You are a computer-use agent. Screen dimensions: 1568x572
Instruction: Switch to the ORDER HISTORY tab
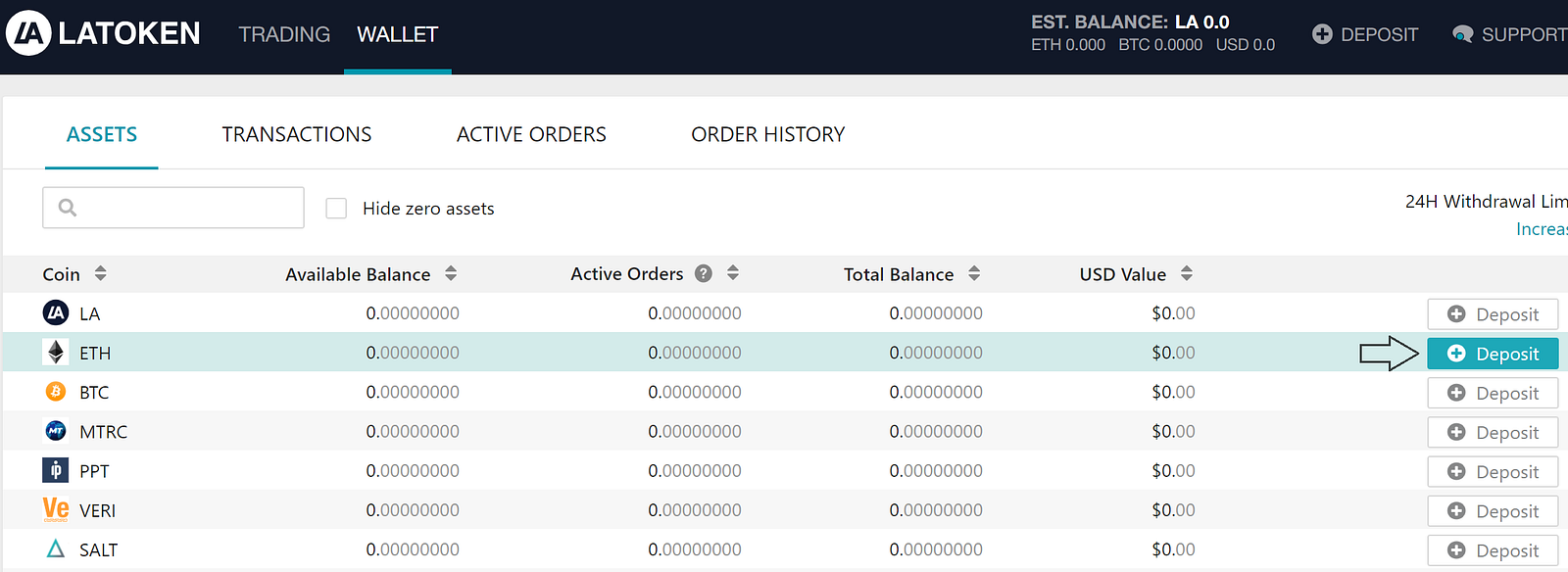[768, 134]
